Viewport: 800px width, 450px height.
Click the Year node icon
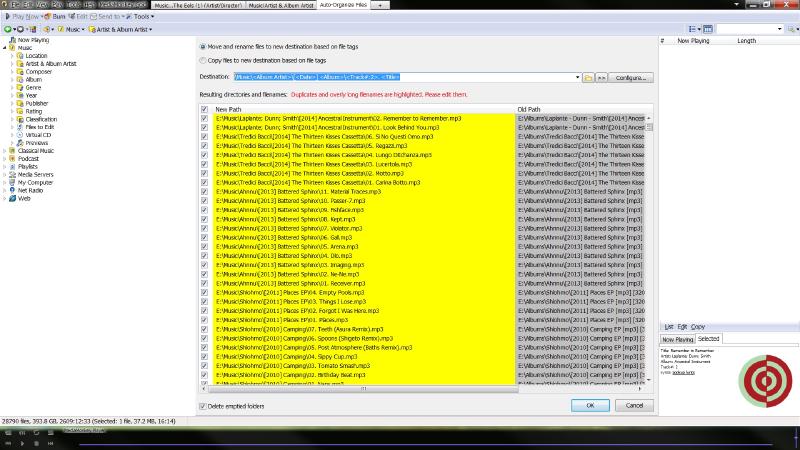pyautogui.click(x=20, y=95)
